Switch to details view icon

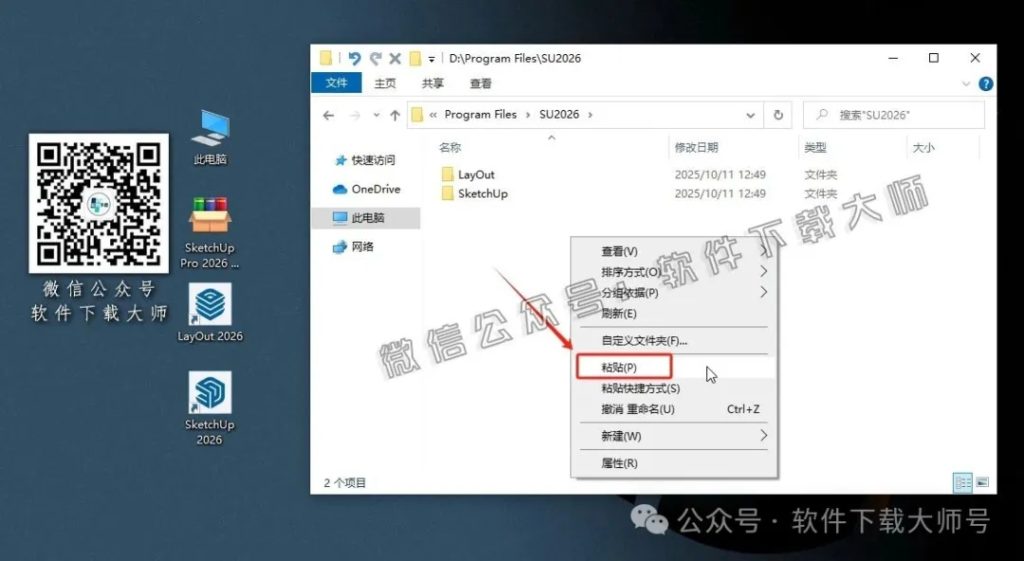pos(963,483)
